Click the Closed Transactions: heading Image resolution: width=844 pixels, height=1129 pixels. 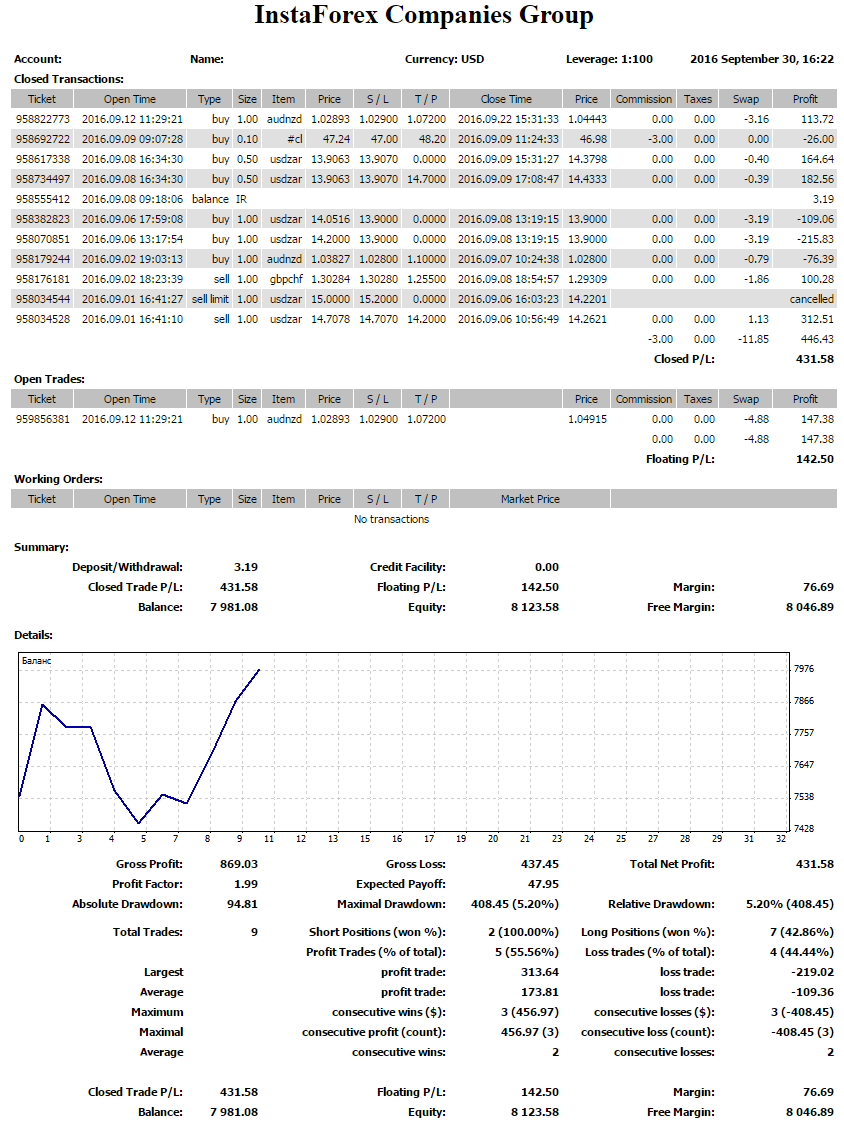pyautogui.click(x=69, y=79)
